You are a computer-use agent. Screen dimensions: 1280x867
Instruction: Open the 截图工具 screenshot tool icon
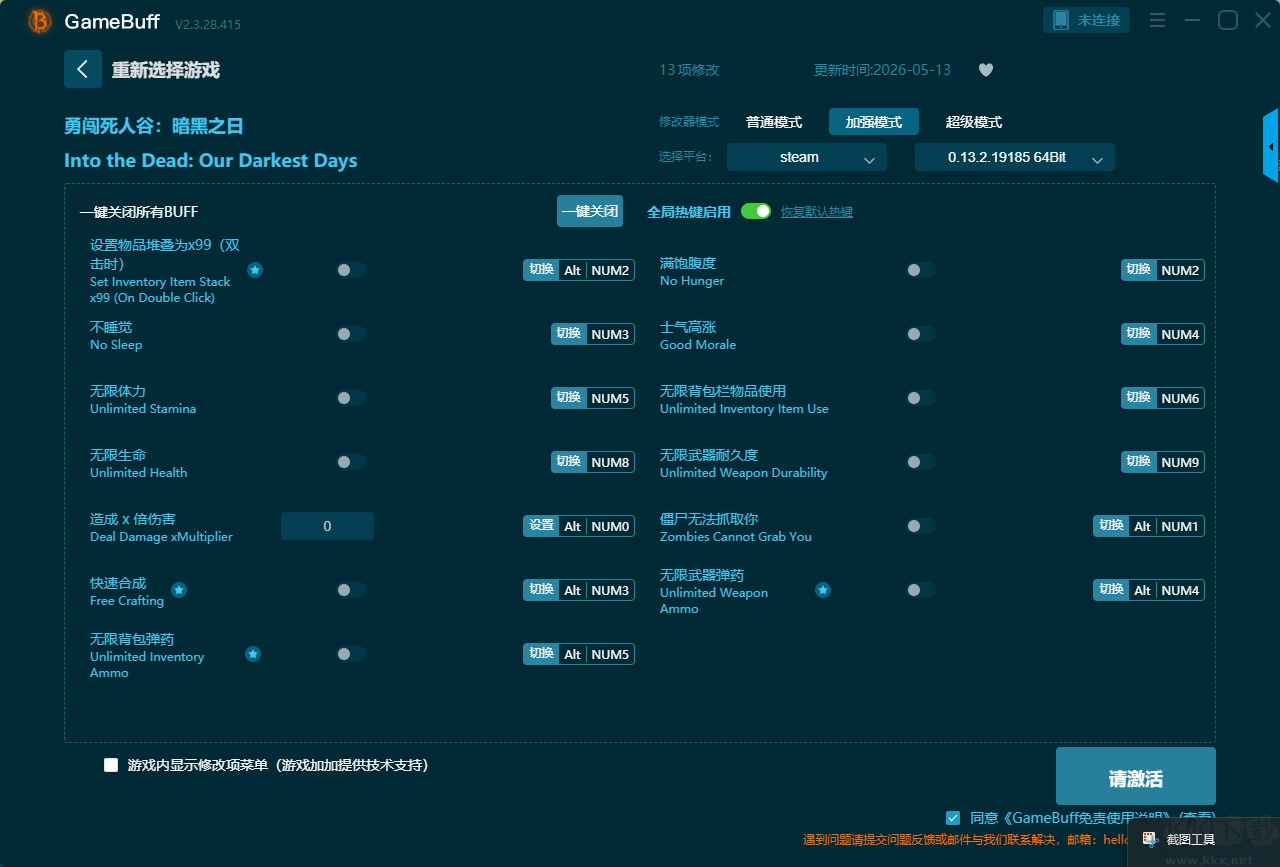(x=1150, y=839)
